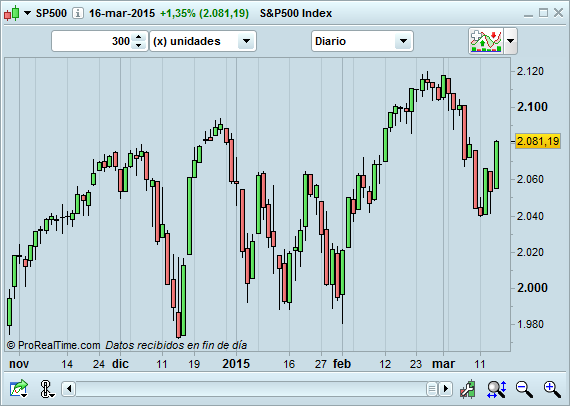Click the 2.081,19 price label
The image size is (570, 406).
(x=538, y=141)
